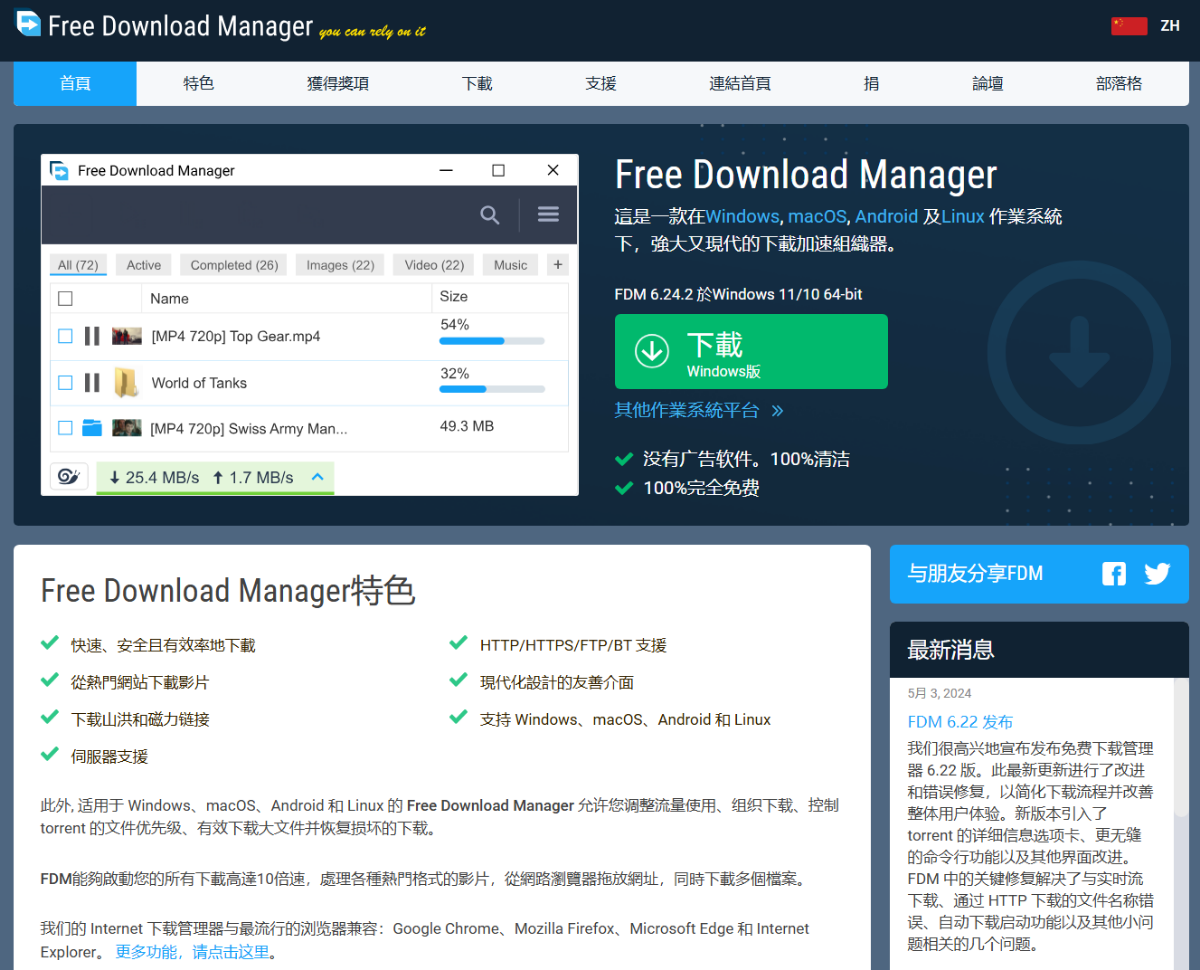
Task: Click the 更多功能, 请点击这里 link
Action: coord(192,952)
